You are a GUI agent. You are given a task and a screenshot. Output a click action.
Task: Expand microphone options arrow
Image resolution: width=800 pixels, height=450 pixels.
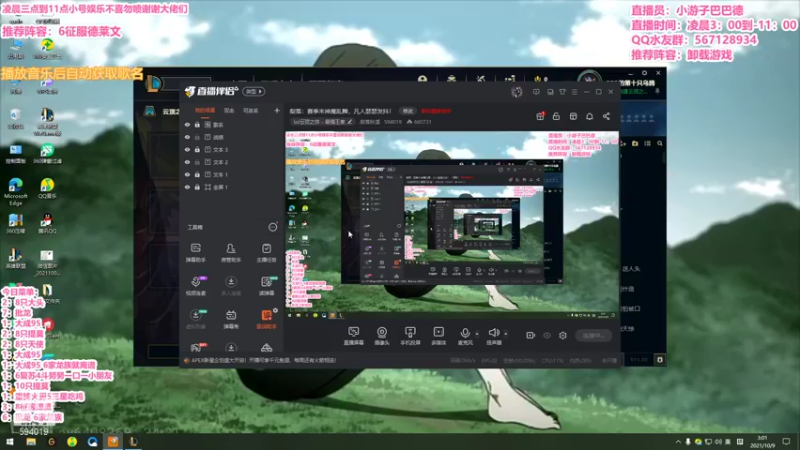tap(477, 334)
